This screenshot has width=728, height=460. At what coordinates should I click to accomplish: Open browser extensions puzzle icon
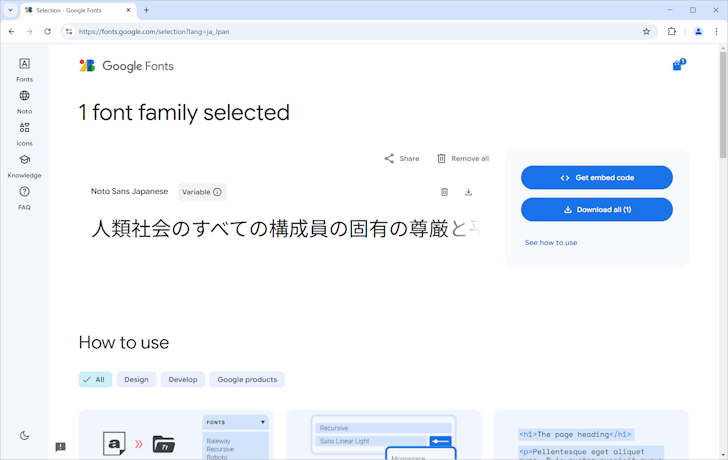(x=671, y=32)
